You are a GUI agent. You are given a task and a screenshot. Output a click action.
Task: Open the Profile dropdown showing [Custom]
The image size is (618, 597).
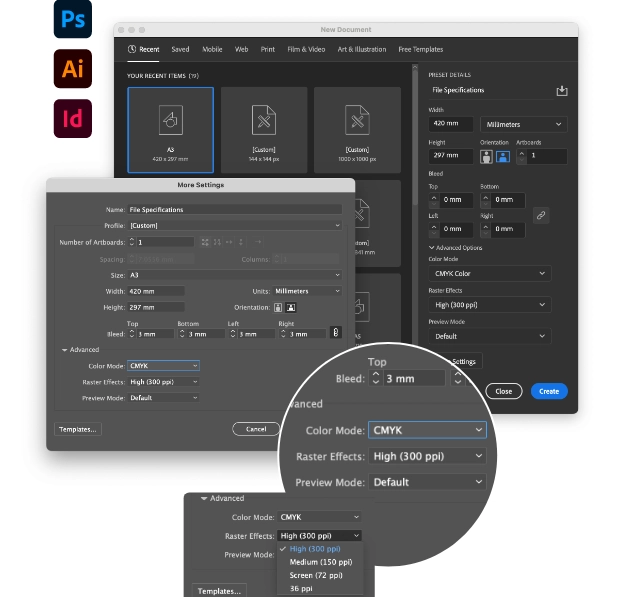point(234,225)
